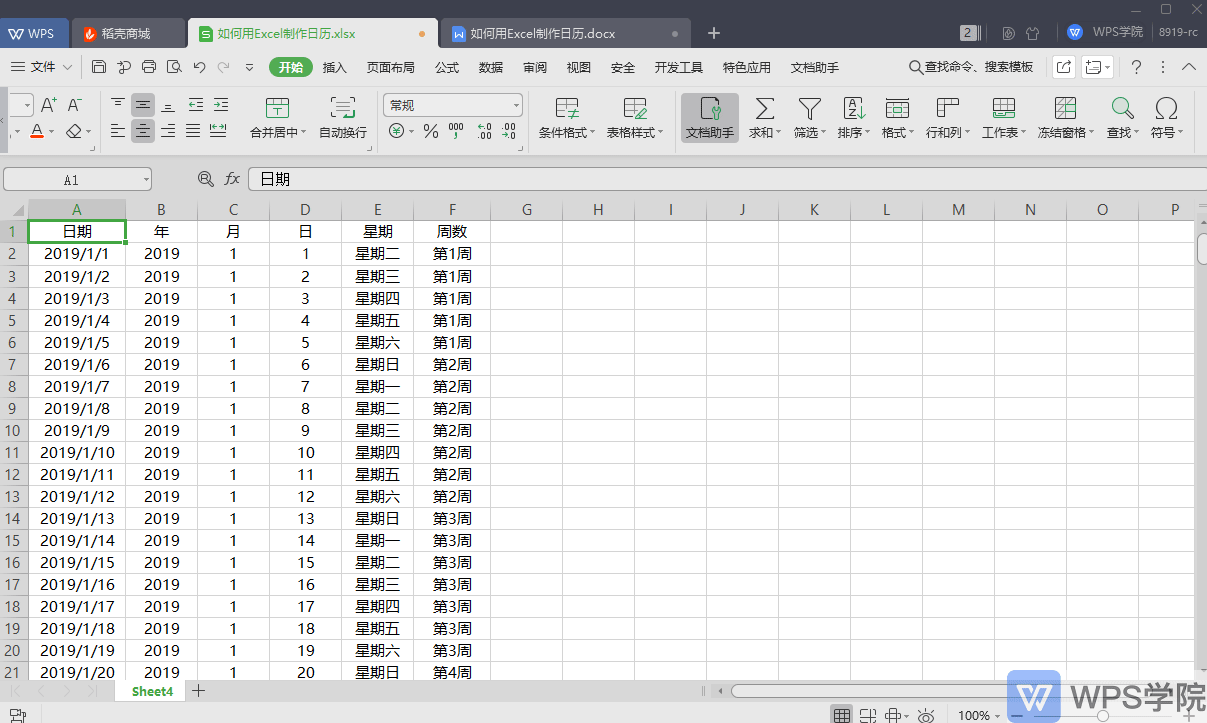Toggle center horizontal alignment

tap(143, 131)
